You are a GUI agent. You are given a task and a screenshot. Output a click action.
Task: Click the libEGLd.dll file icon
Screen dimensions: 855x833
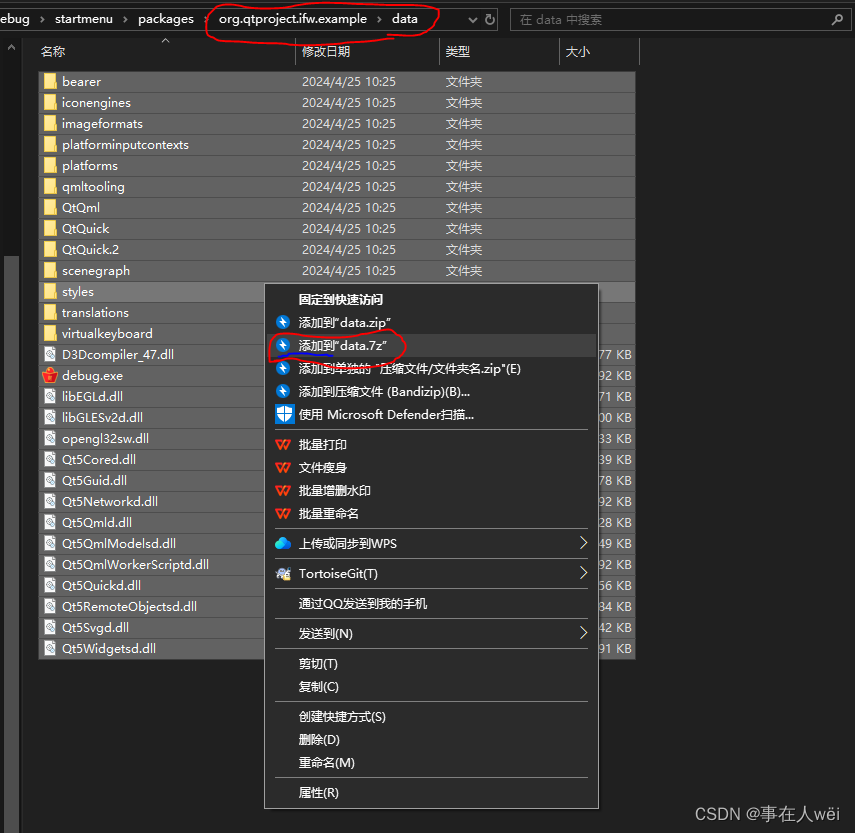click(50, 396)
